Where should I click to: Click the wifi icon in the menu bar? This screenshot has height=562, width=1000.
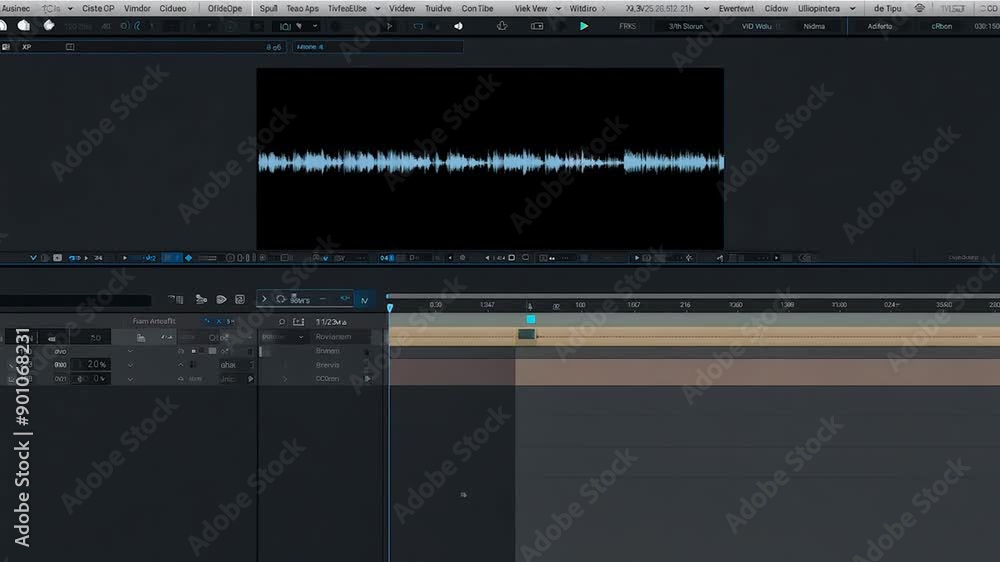(919, 8)
